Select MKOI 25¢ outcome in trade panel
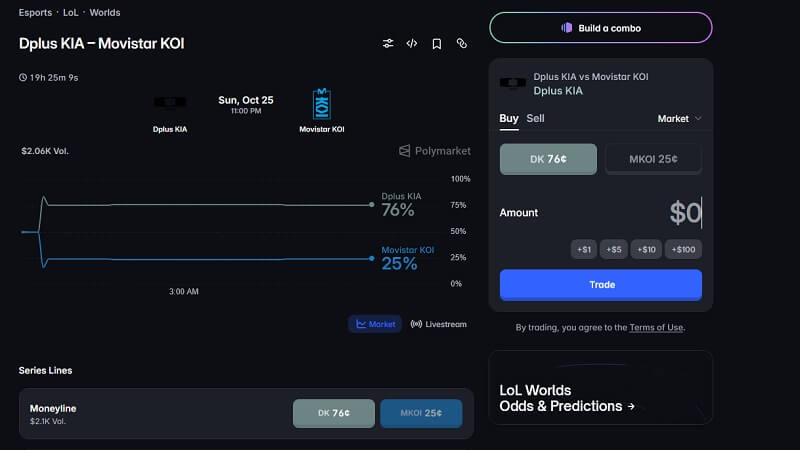 point(653,159)
